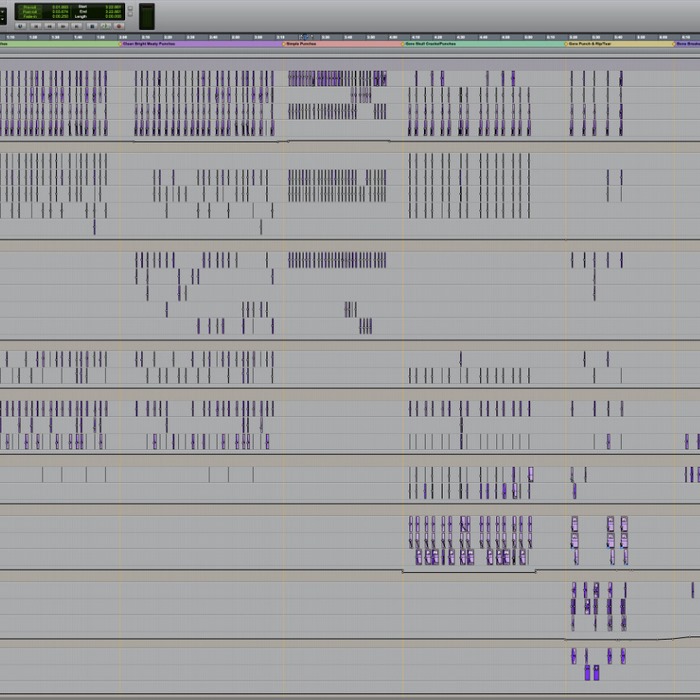Click the Rewind transport button
The width and height of the screenshot is (700, 700).
pos(50,26)
